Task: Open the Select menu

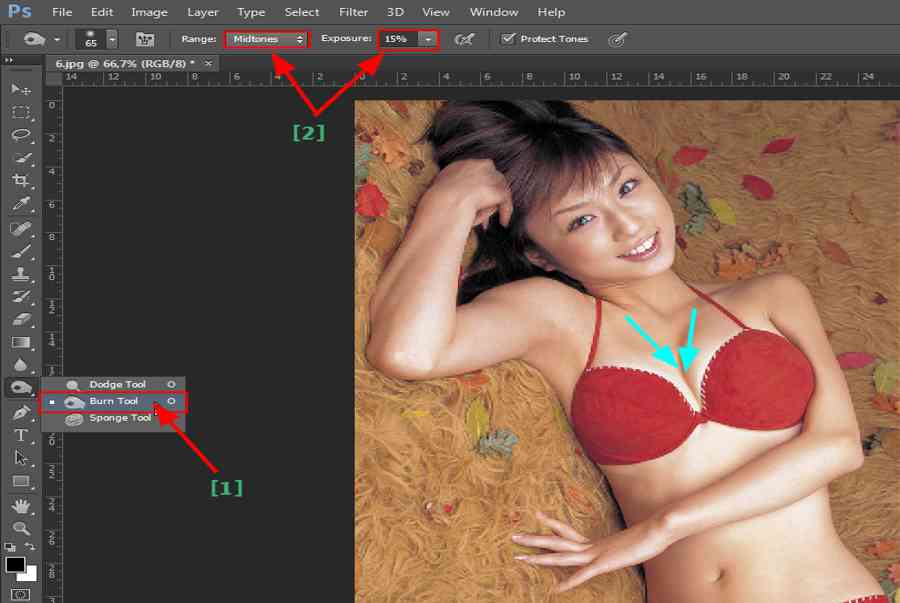Action: (x=302, y=12)
